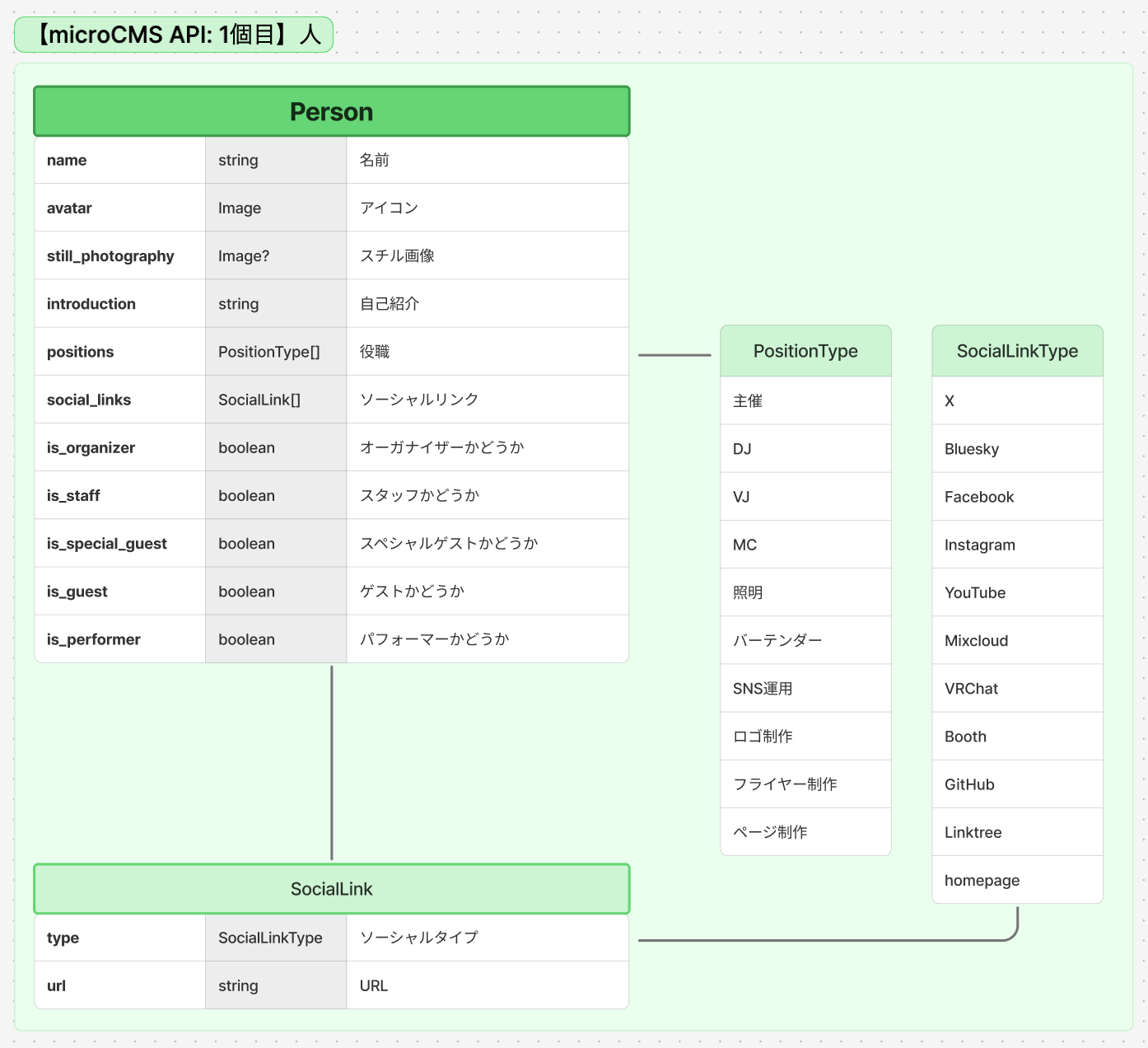Screen dimensions: 1148x1048
Task: Click the is_staff boolean row
Action: tap(329, 495)
